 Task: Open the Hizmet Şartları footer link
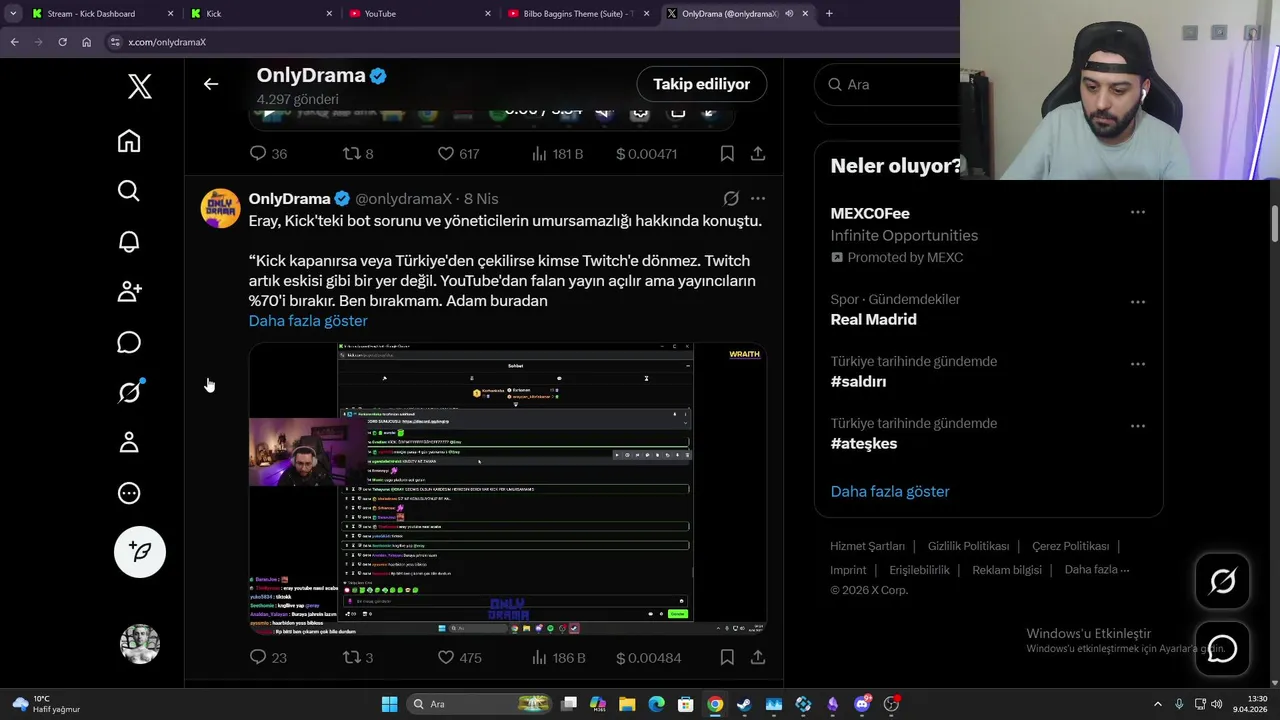867,546
